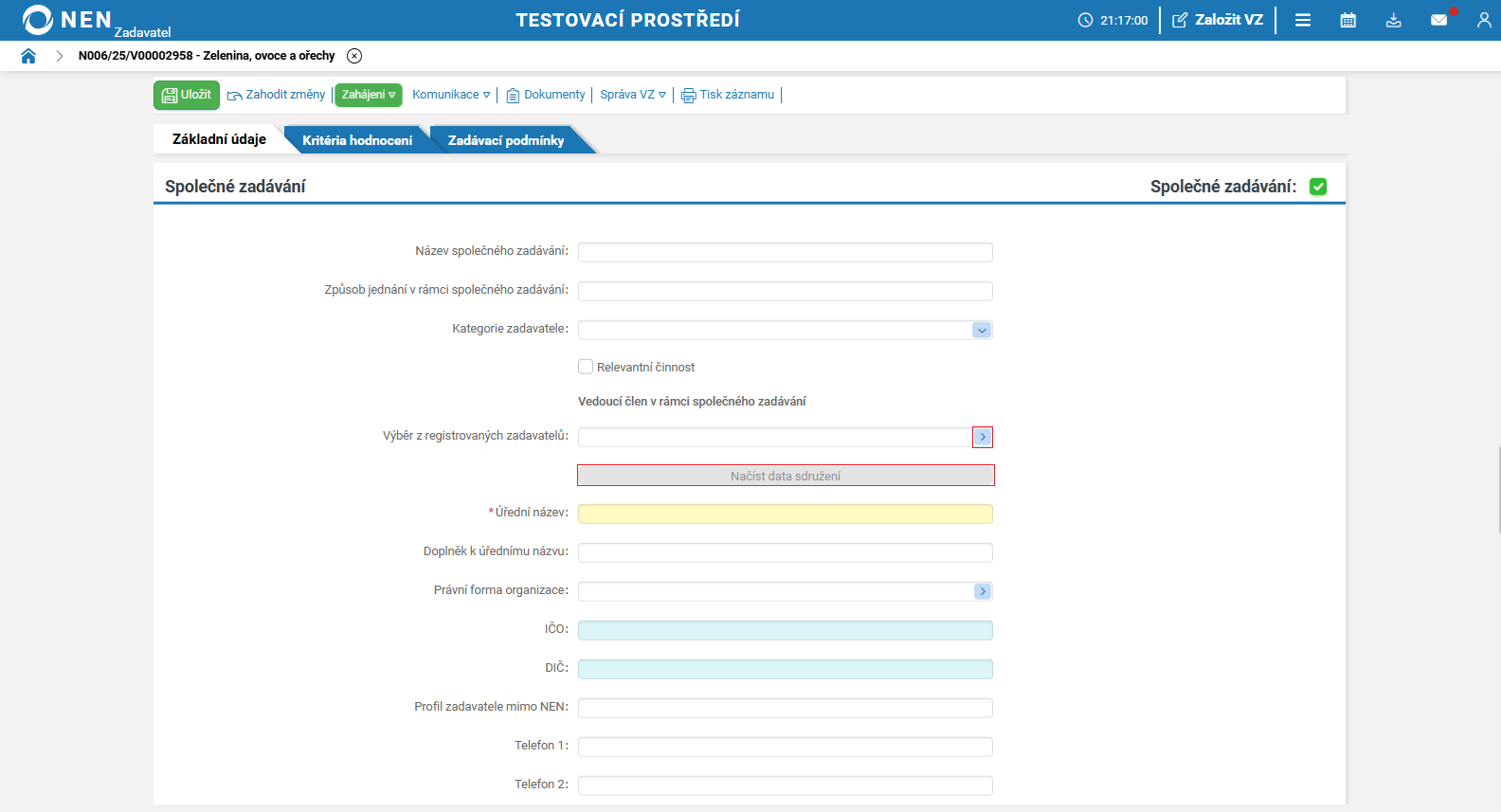The image size is (1501, 812).
Task: Close the Zelenina, ovoce a ořechy record
Action: click(354, 56)
